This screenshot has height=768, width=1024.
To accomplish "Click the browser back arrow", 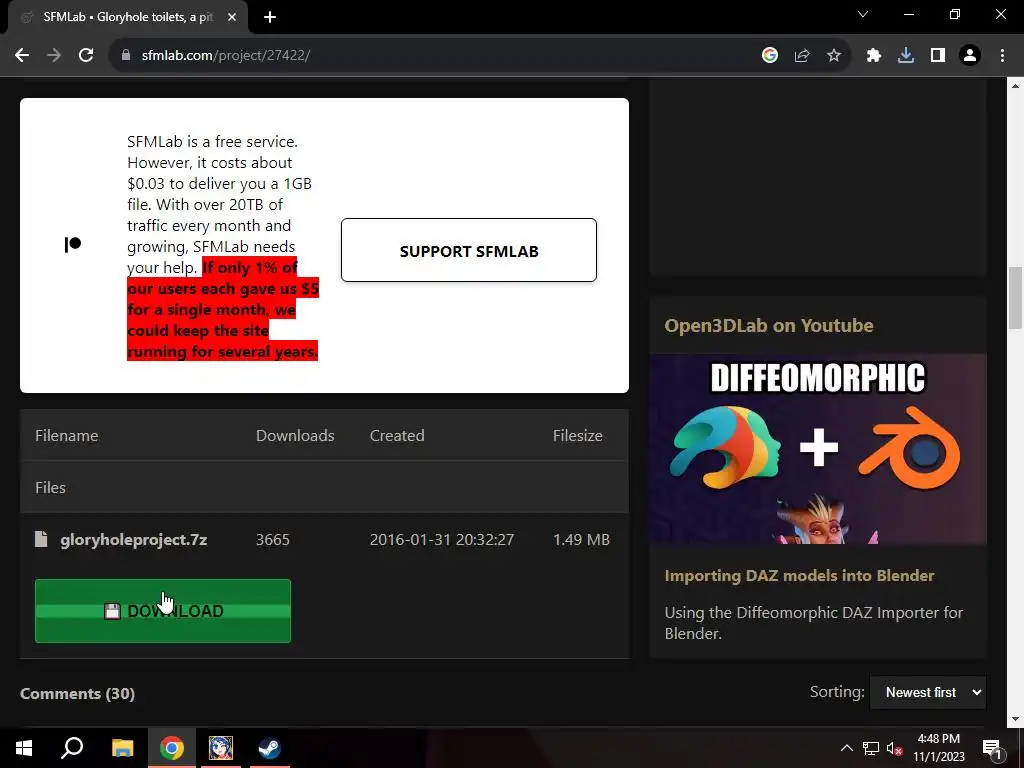I will coord(22,56).
